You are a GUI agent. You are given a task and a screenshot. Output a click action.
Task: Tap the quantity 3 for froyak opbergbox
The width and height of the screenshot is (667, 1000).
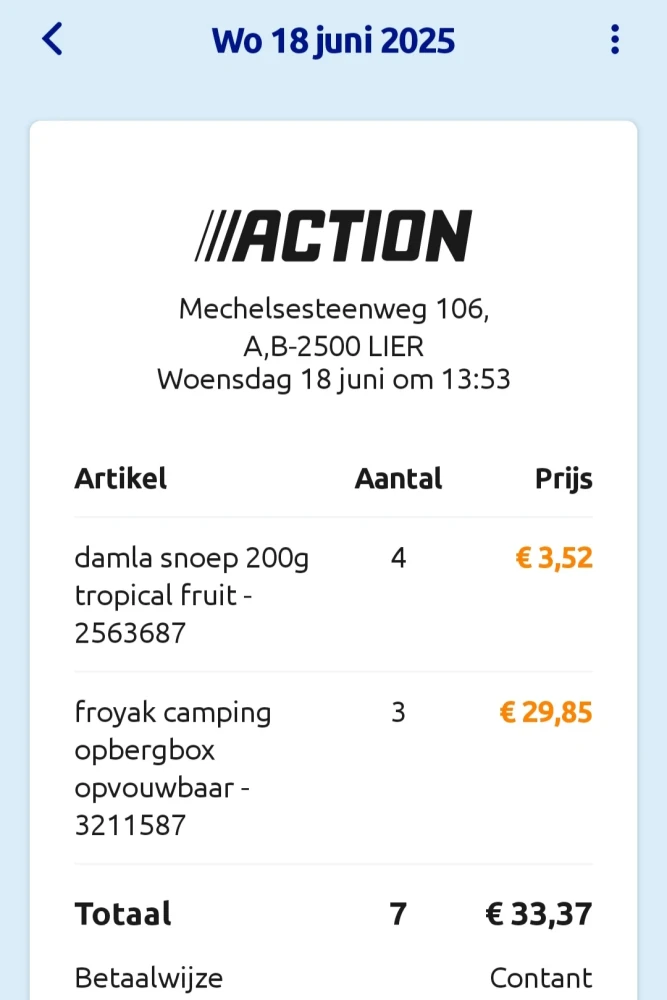[398, 713]
